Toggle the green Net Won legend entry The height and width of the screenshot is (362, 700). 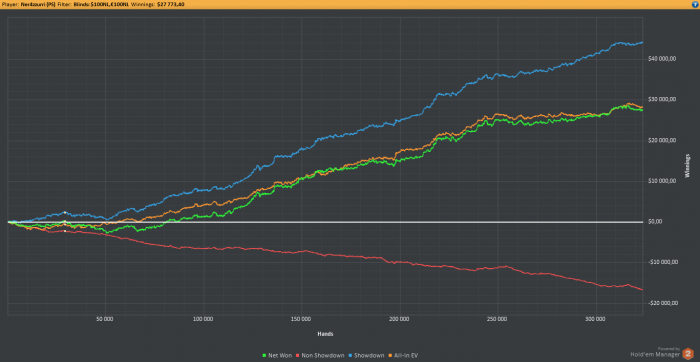coord(277,356)
